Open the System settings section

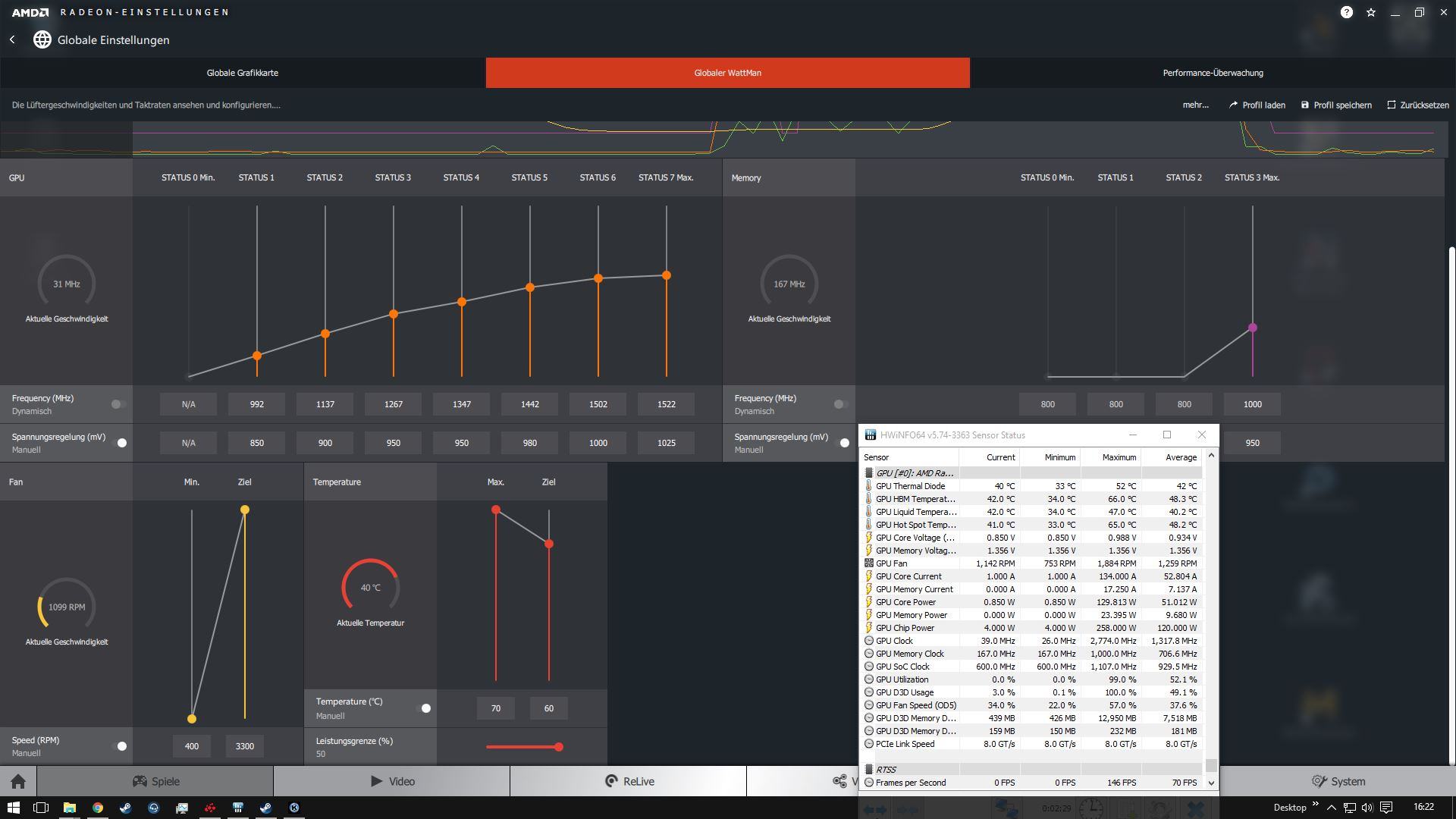[1338, 781]
